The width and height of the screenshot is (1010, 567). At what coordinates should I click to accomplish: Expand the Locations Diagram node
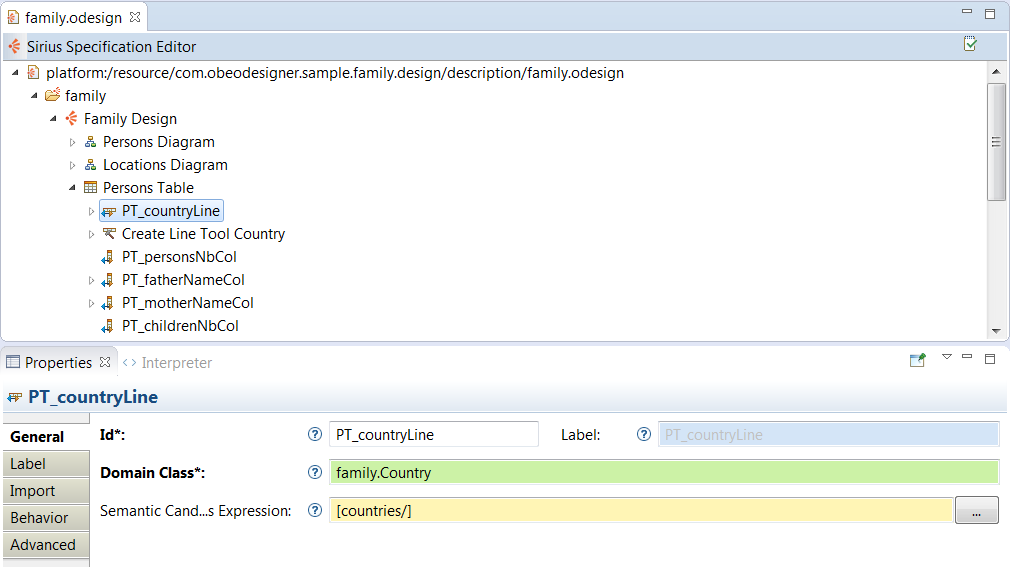73,165
